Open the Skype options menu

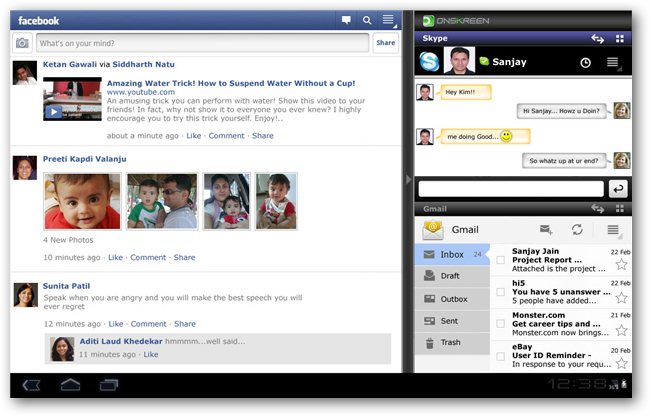(613, 62)
